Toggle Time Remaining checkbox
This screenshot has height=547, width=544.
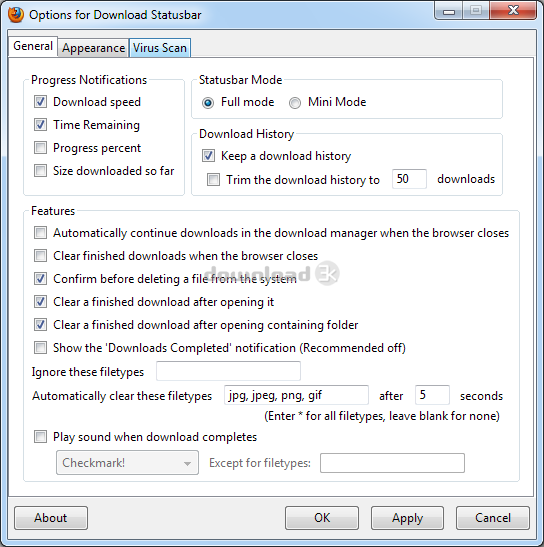(40, 125)
